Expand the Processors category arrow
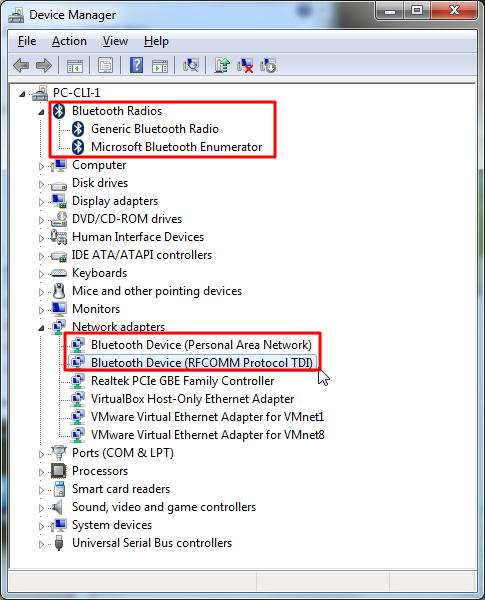The height and width of the screenshot is (600, 485). click(x=41, y=472)
